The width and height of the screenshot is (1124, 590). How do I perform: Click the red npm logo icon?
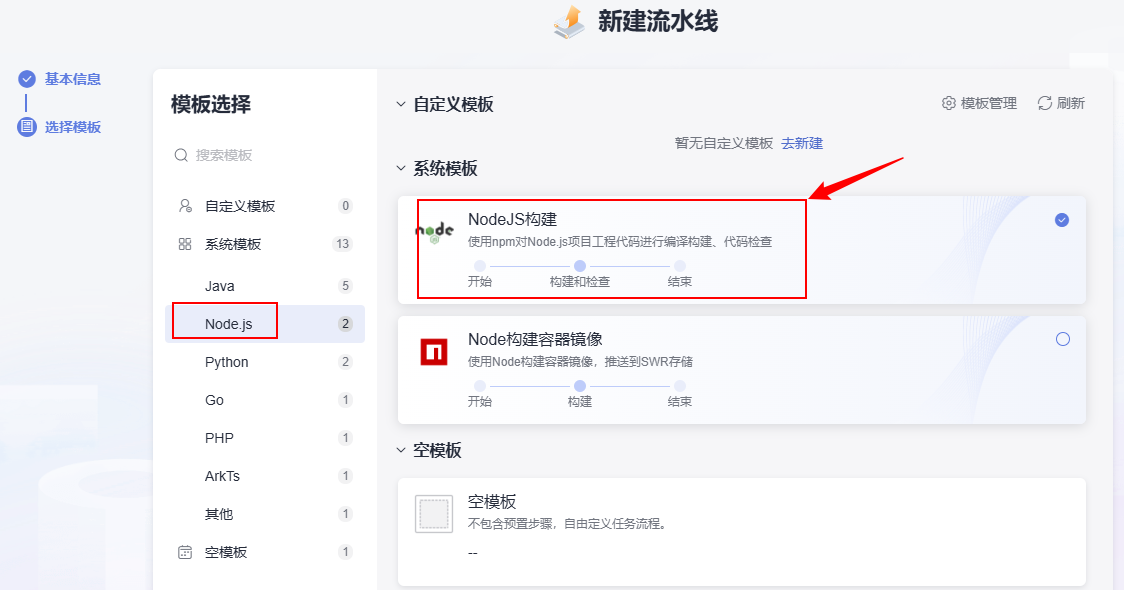[434, 352]
